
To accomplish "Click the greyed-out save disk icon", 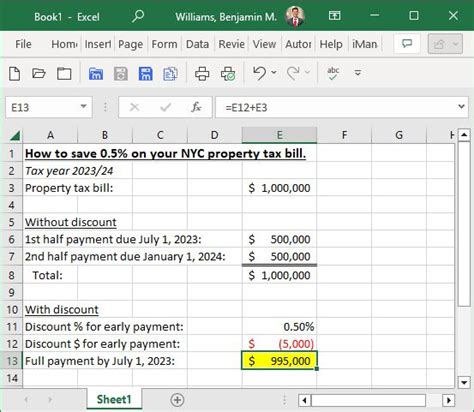I will 121,74.
